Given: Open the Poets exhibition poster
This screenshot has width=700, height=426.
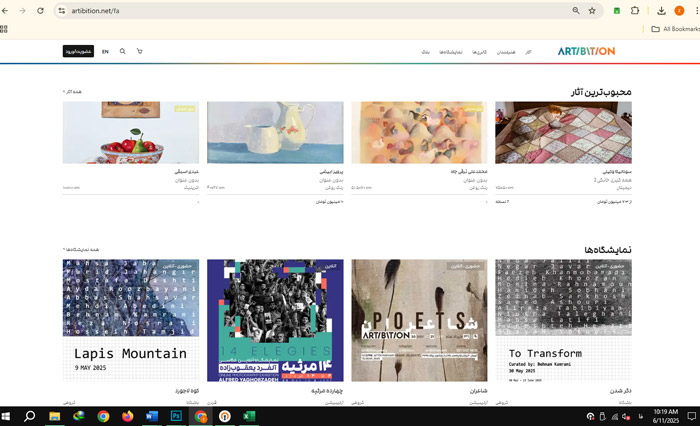Looking at the screenshot, I should [419, 320].
